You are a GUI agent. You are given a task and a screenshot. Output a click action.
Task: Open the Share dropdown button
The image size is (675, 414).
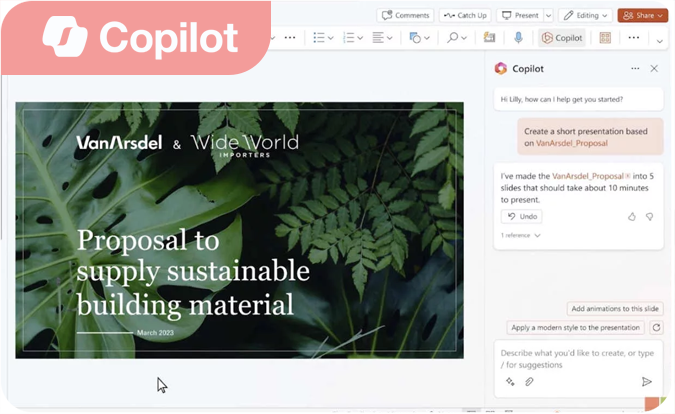click(x=643, y=15)
